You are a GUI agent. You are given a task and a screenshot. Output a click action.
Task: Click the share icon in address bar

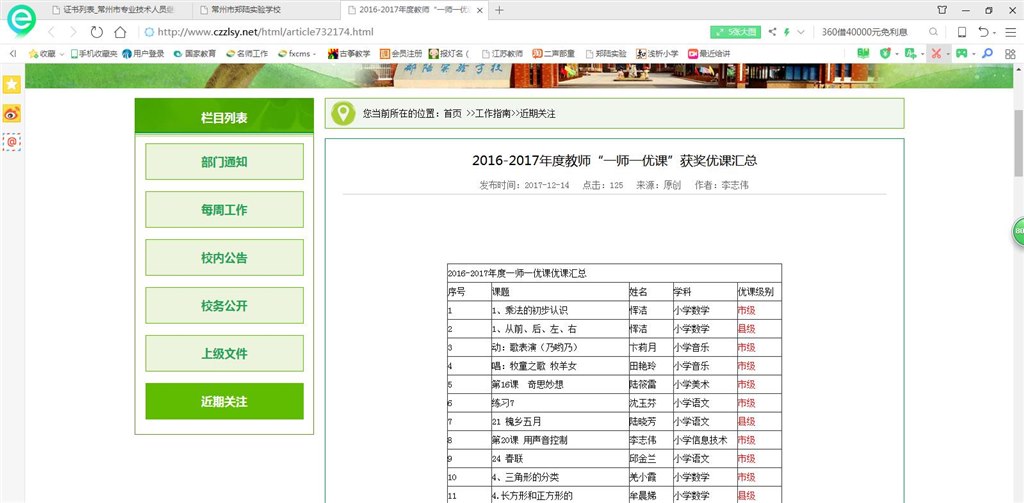pos(773,32)
